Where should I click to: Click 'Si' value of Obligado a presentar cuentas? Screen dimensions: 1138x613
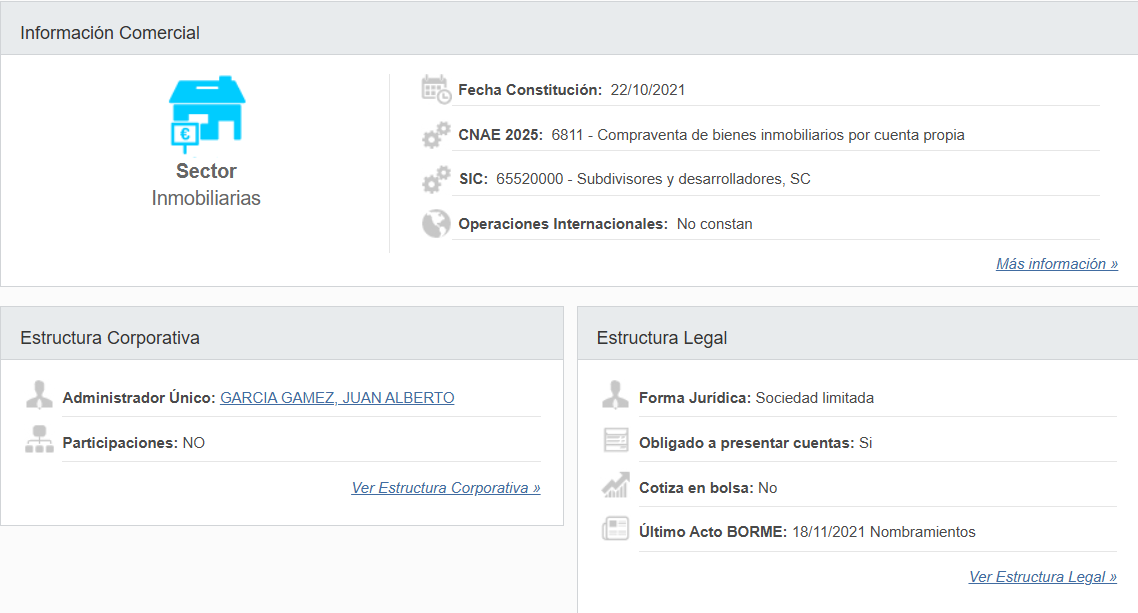pyautogui.click(x=865, y=443)
